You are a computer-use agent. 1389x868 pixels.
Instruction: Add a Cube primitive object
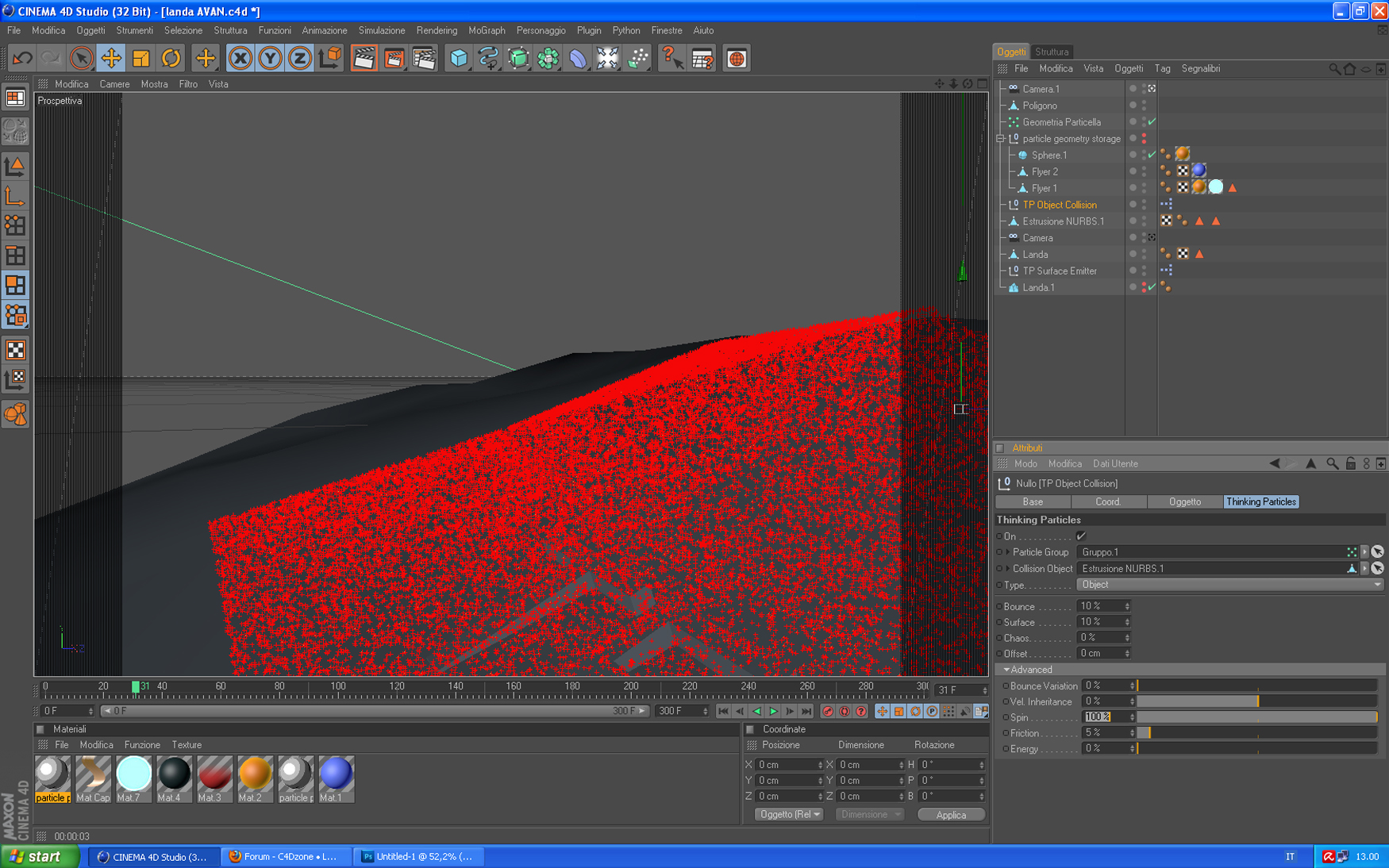[x=459, y=58]
